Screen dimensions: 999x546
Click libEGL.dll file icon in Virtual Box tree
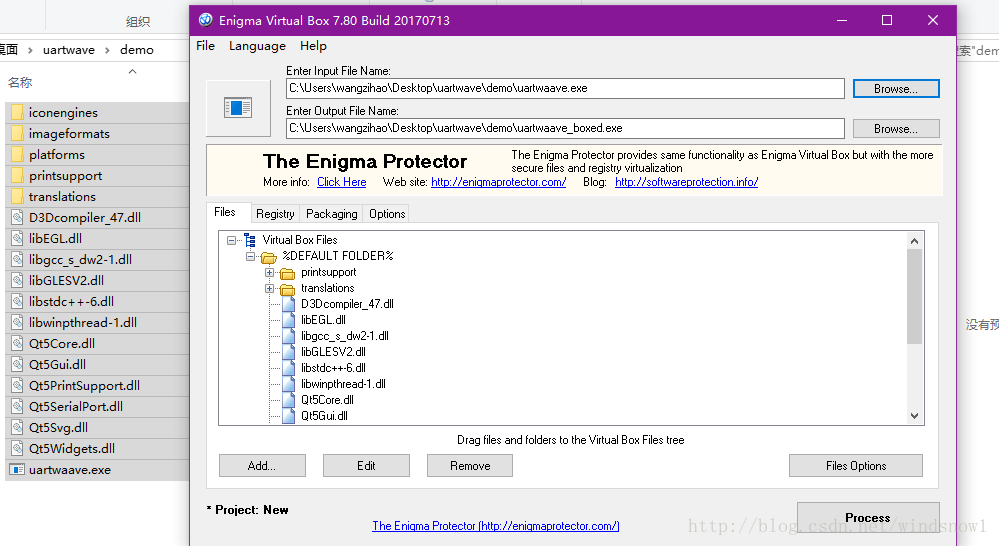pyautogui.click(x=289, y=320)
